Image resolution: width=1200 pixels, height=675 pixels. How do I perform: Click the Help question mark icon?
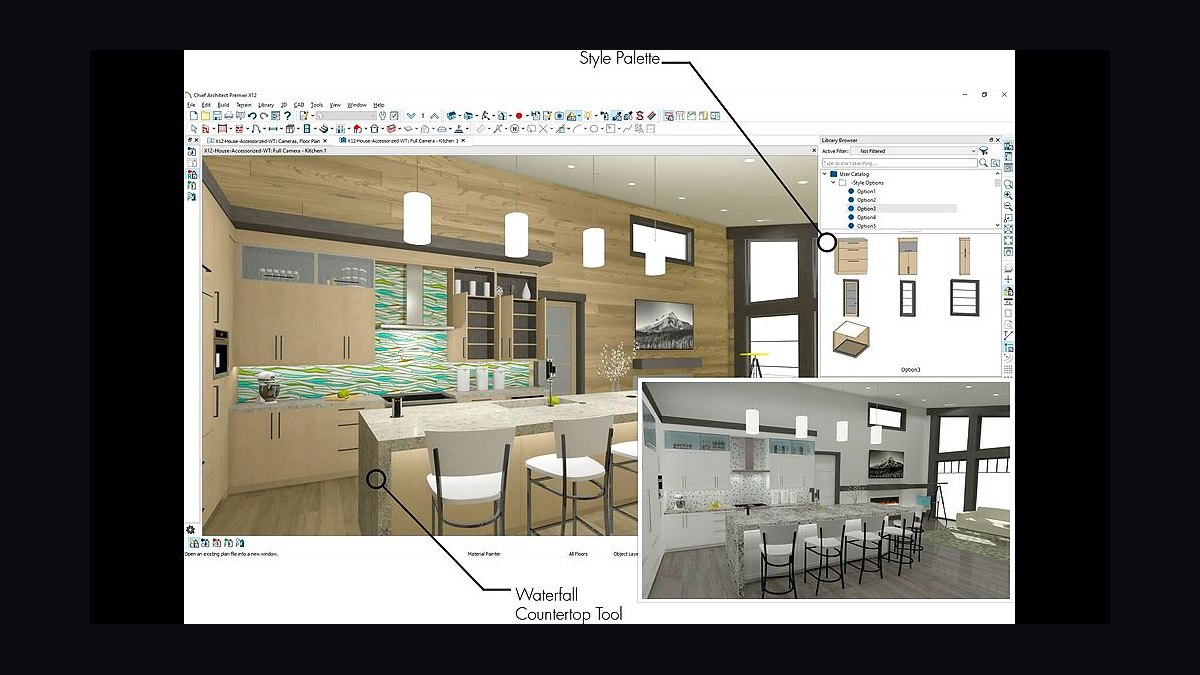287,116
